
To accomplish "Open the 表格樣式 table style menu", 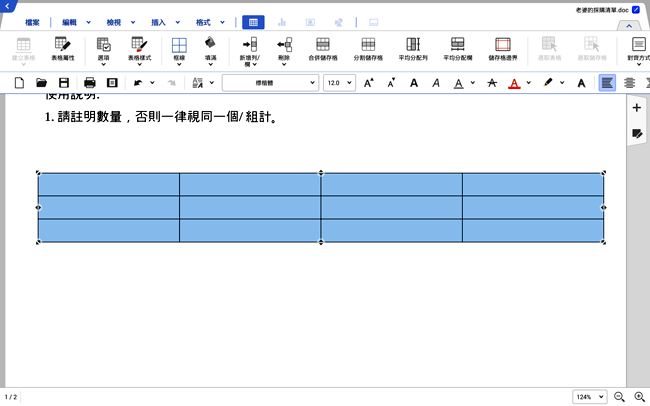I will (x=139, y=50).
